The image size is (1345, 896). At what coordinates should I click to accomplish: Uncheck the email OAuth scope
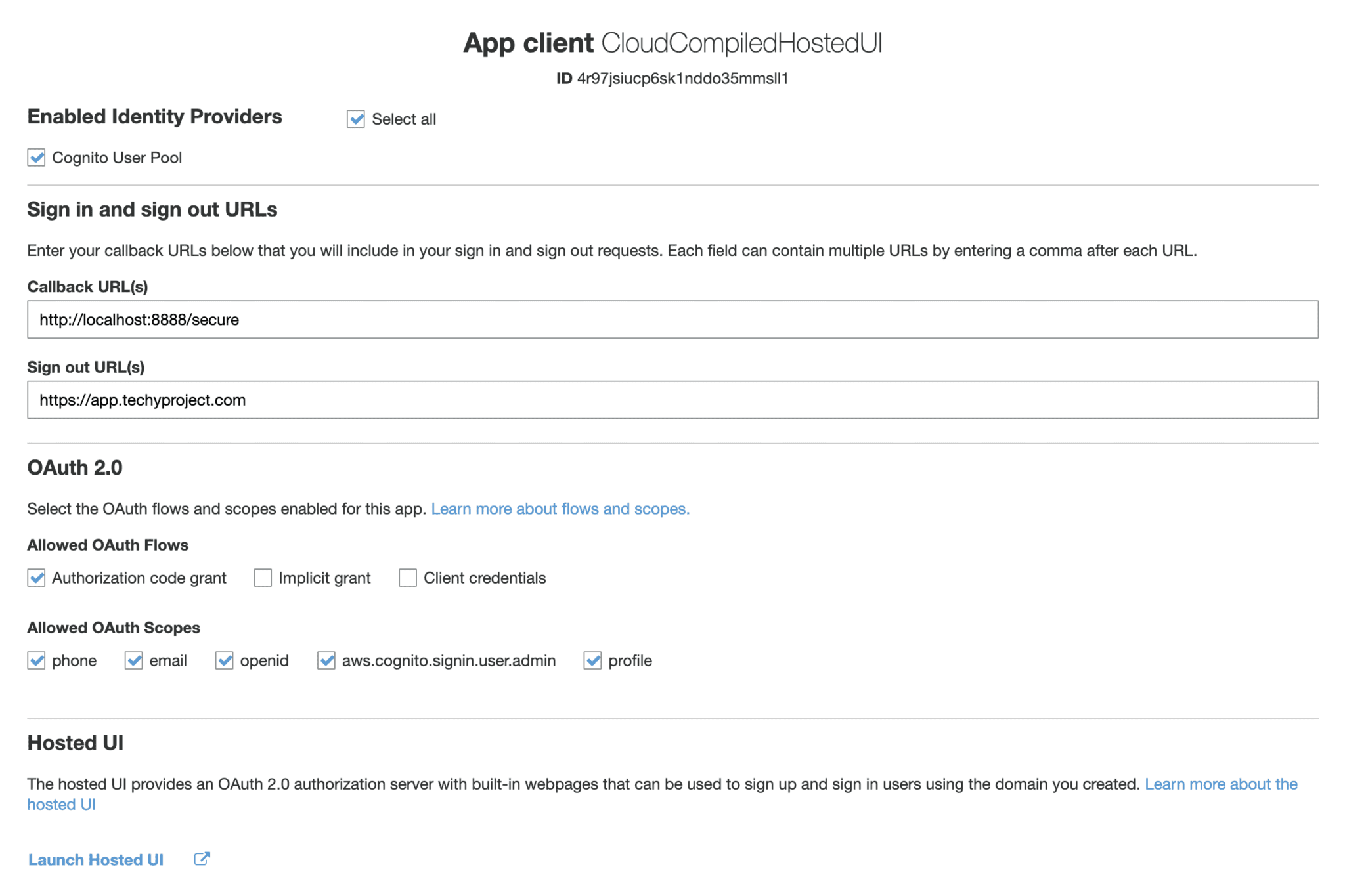pyautogui.click(x=133, y=660)
